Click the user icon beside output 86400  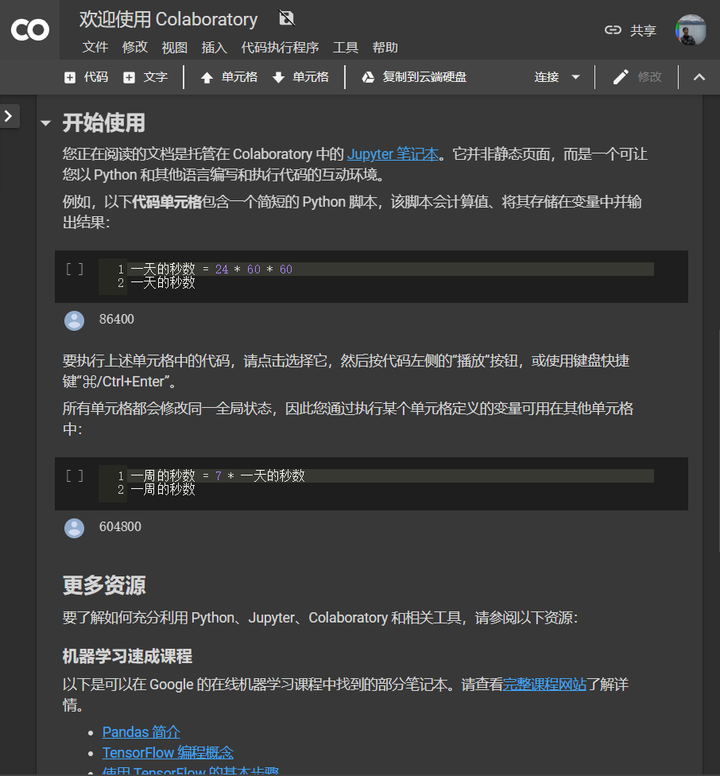(74, 321)
